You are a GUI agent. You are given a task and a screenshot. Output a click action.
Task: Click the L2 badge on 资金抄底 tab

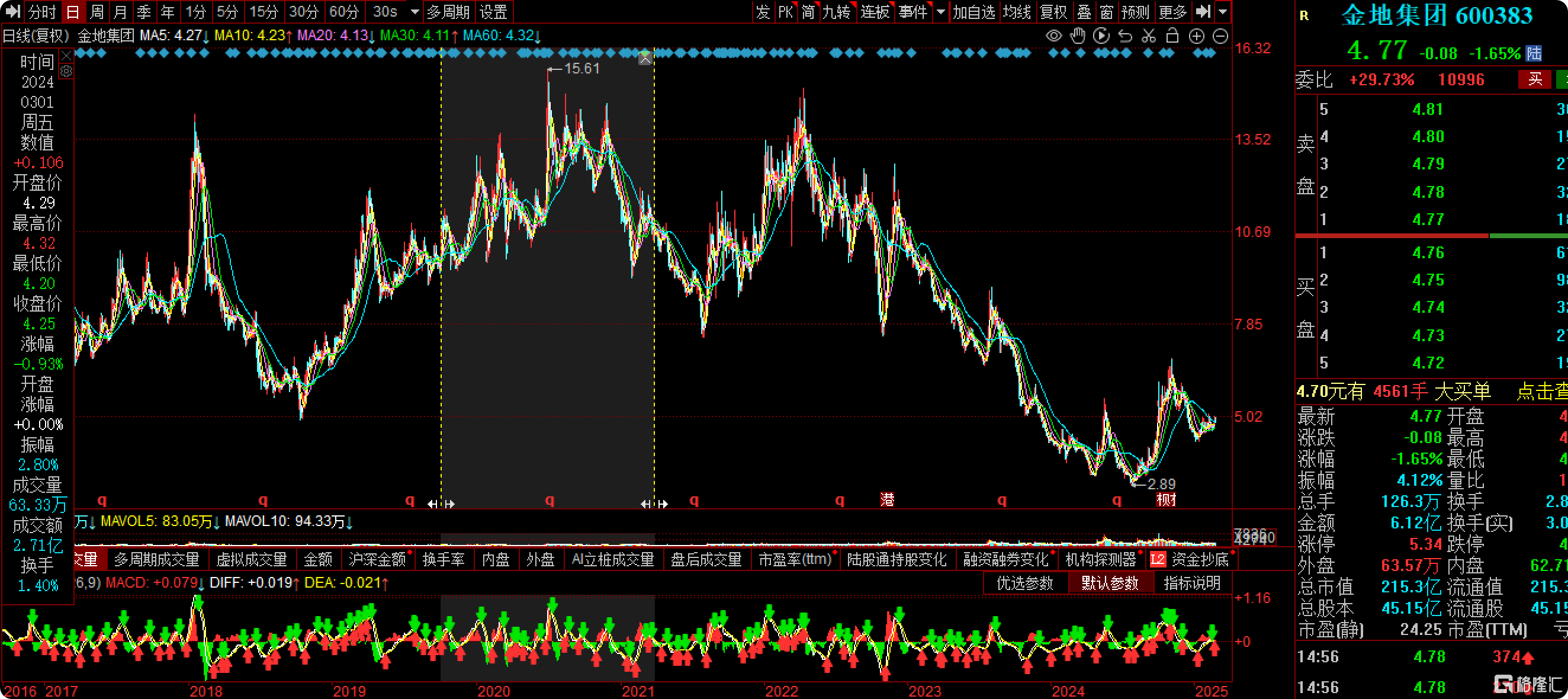tap(1158, 559)
